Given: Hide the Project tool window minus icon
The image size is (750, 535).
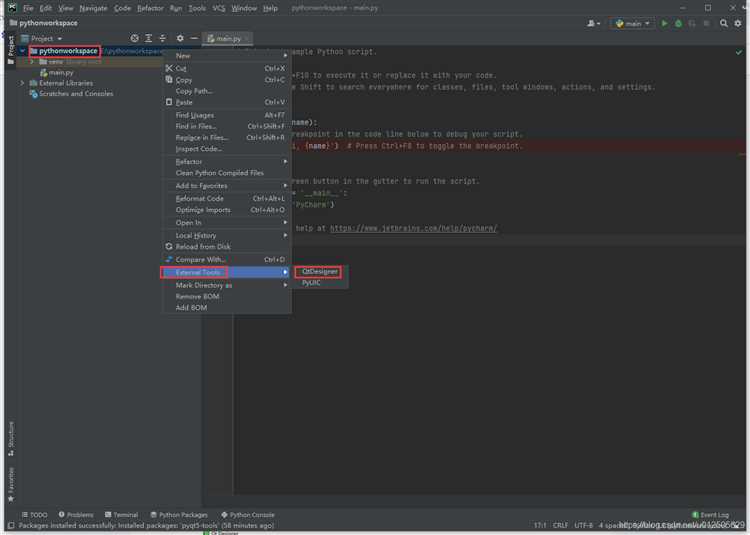Looking at the screenshot, I should click(194, 38).
